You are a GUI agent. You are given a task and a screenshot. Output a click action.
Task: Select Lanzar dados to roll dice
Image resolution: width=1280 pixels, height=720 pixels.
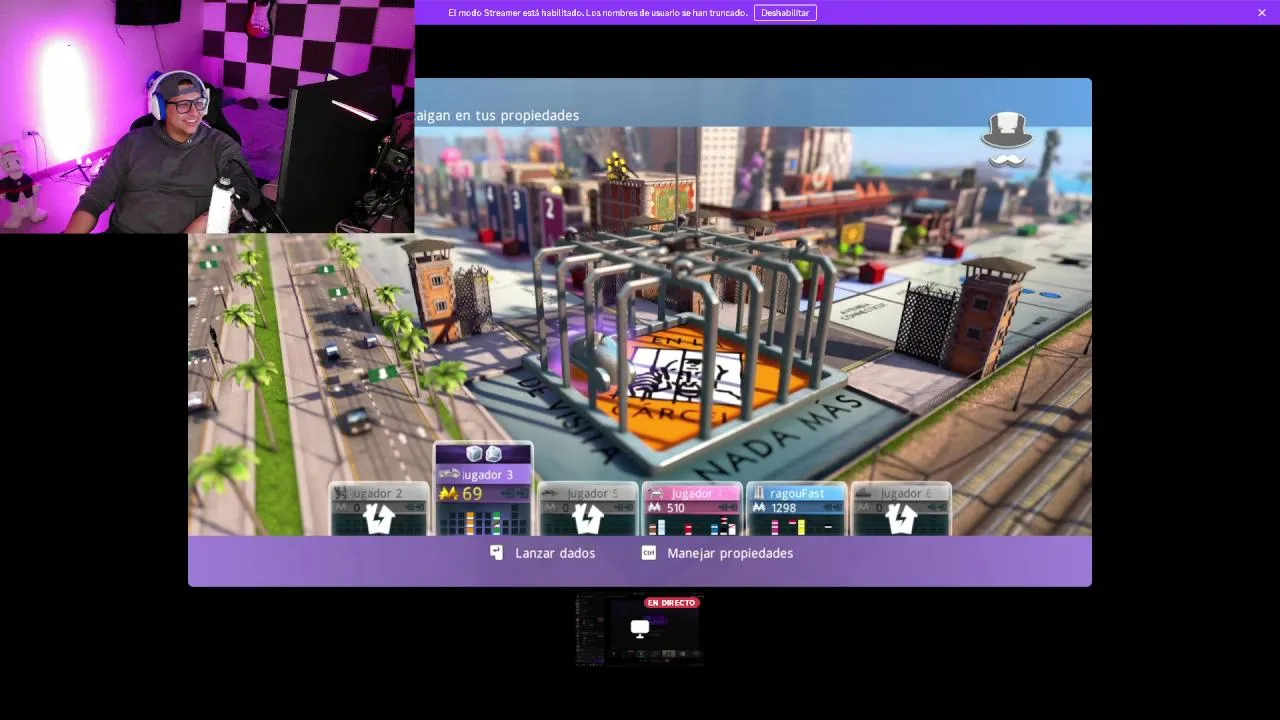pos(555,553)
